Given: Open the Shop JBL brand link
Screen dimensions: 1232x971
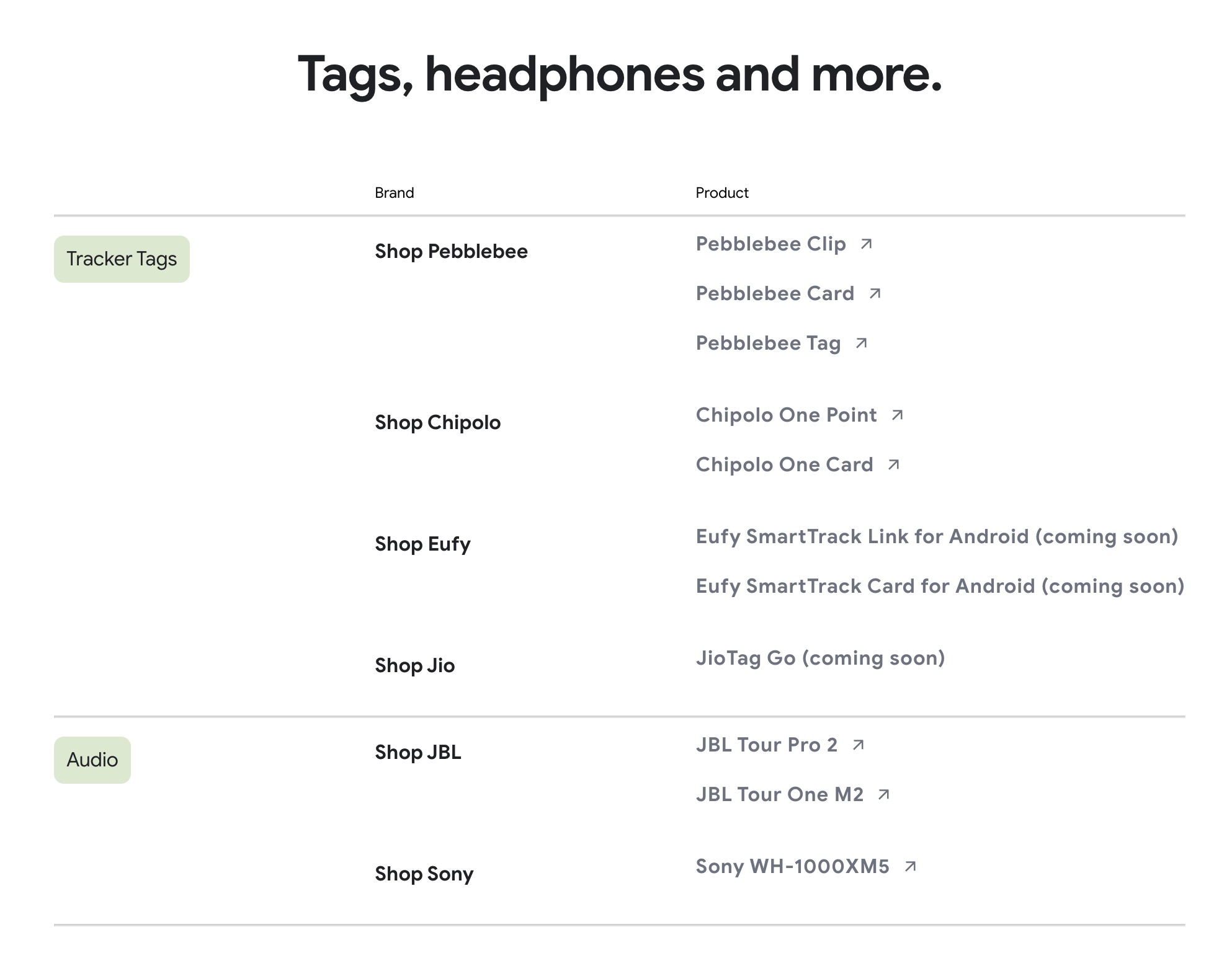Looking at the screenshot, I should pos(417,753).
